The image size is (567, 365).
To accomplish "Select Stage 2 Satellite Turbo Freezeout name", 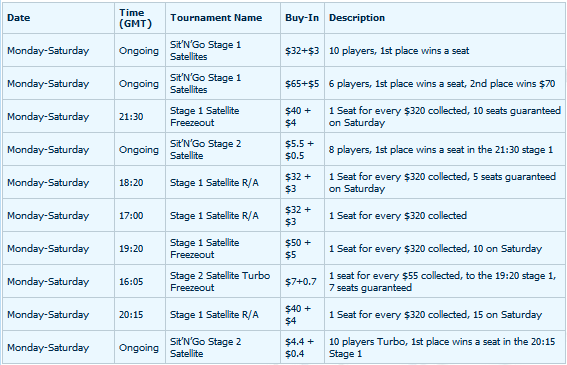I will click(220, 281).
